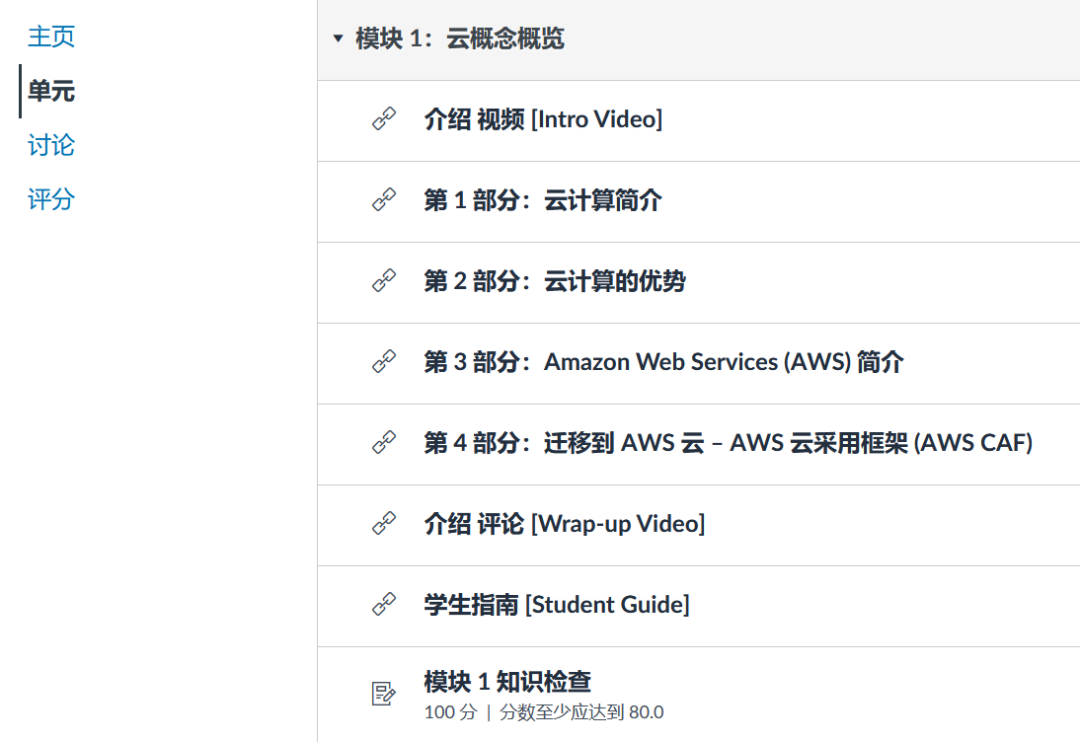Click link icon beside 第 2 部分: 云计算的优势

pyautogui.click(x=384, y=280)
